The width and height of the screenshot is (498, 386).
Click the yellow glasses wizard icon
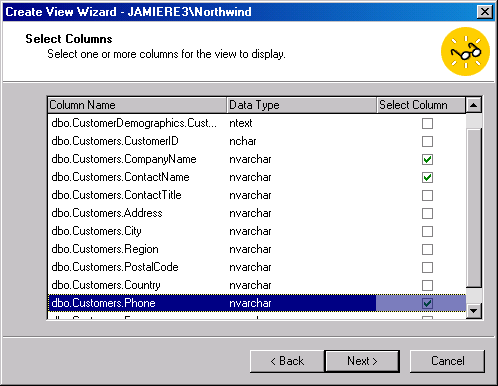(x=465, y=51)
